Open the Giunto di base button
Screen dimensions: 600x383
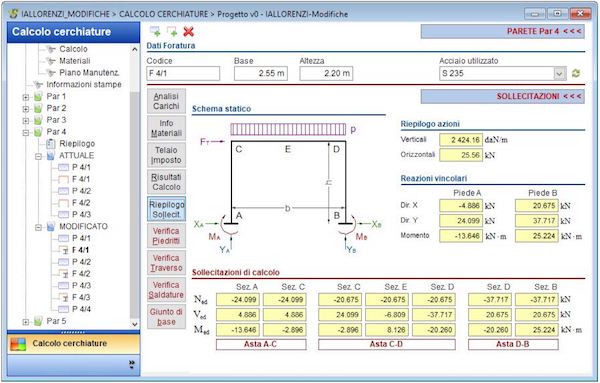click(166, 316)
